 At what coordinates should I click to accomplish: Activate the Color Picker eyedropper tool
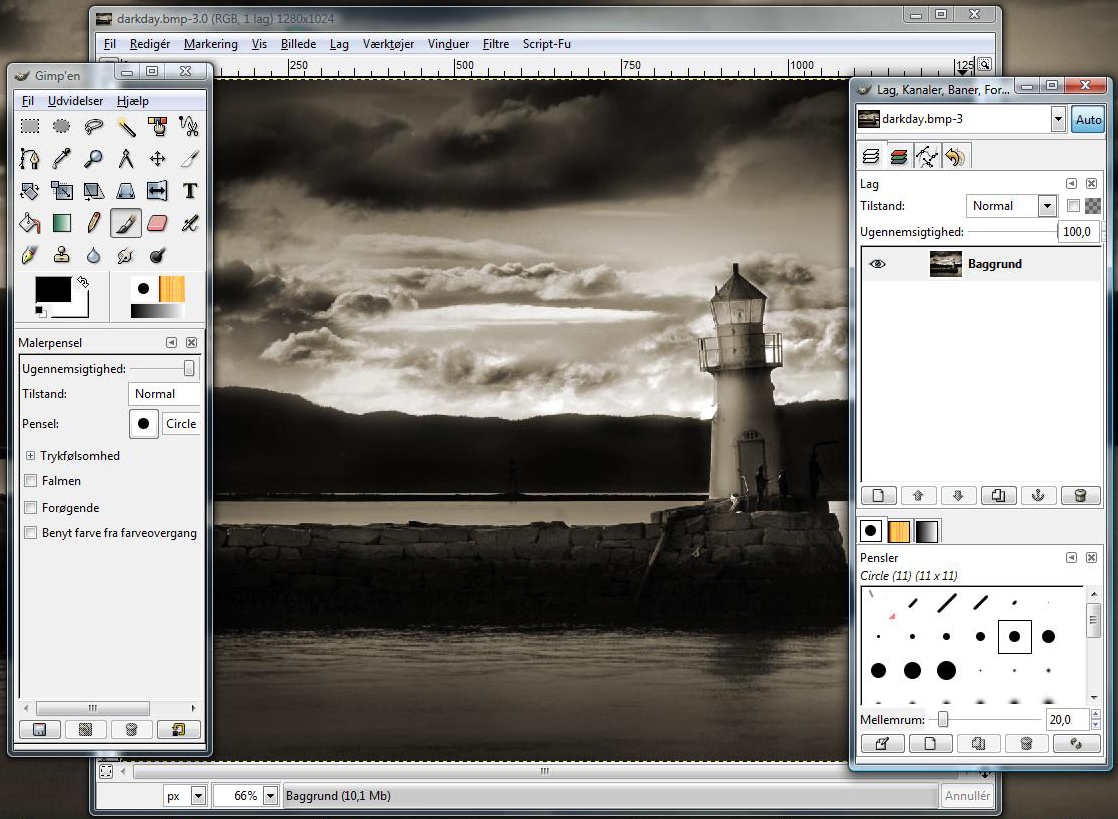coord(62,158)
